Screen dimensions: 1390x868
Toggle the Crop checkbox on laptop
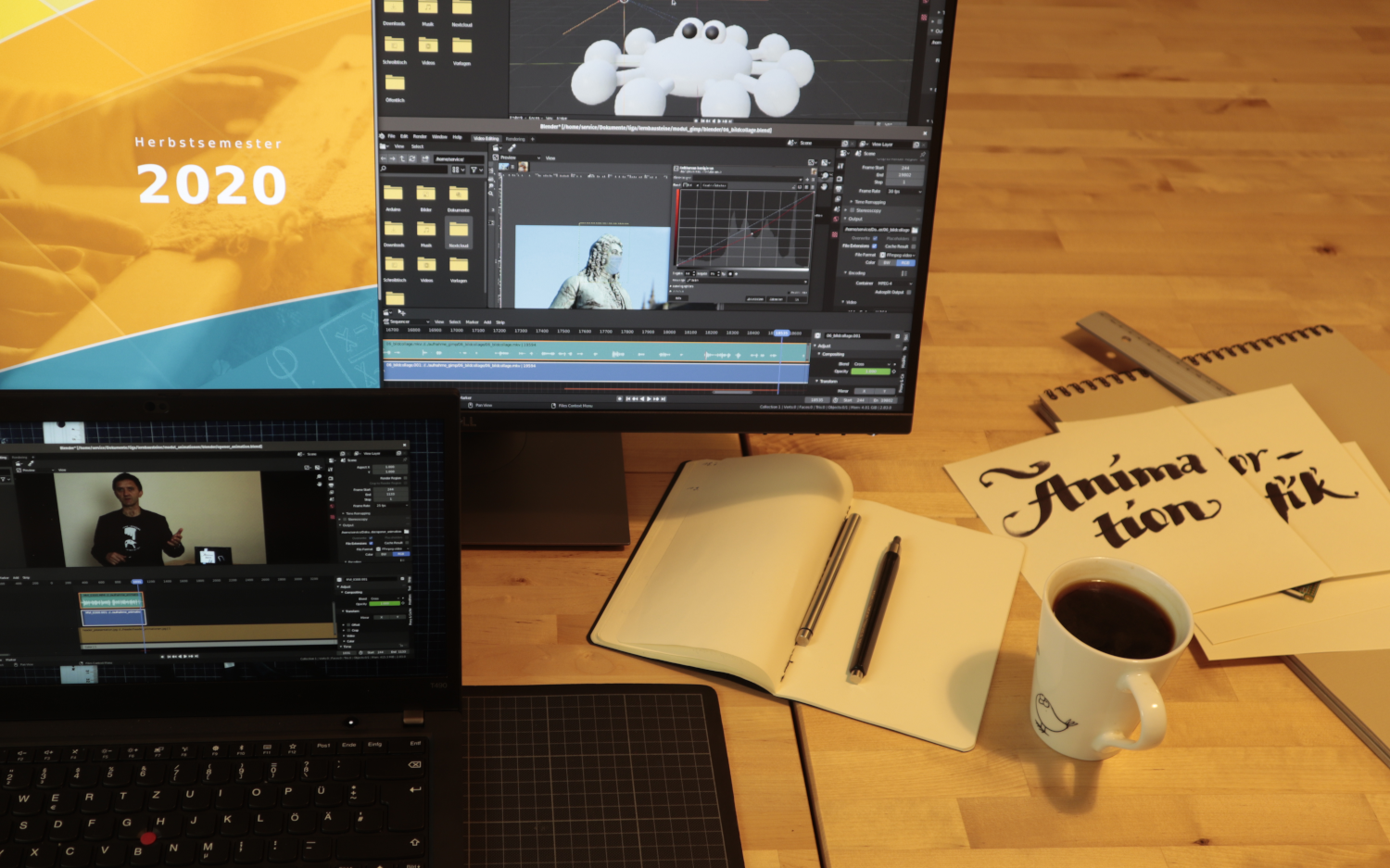point(348,630)
